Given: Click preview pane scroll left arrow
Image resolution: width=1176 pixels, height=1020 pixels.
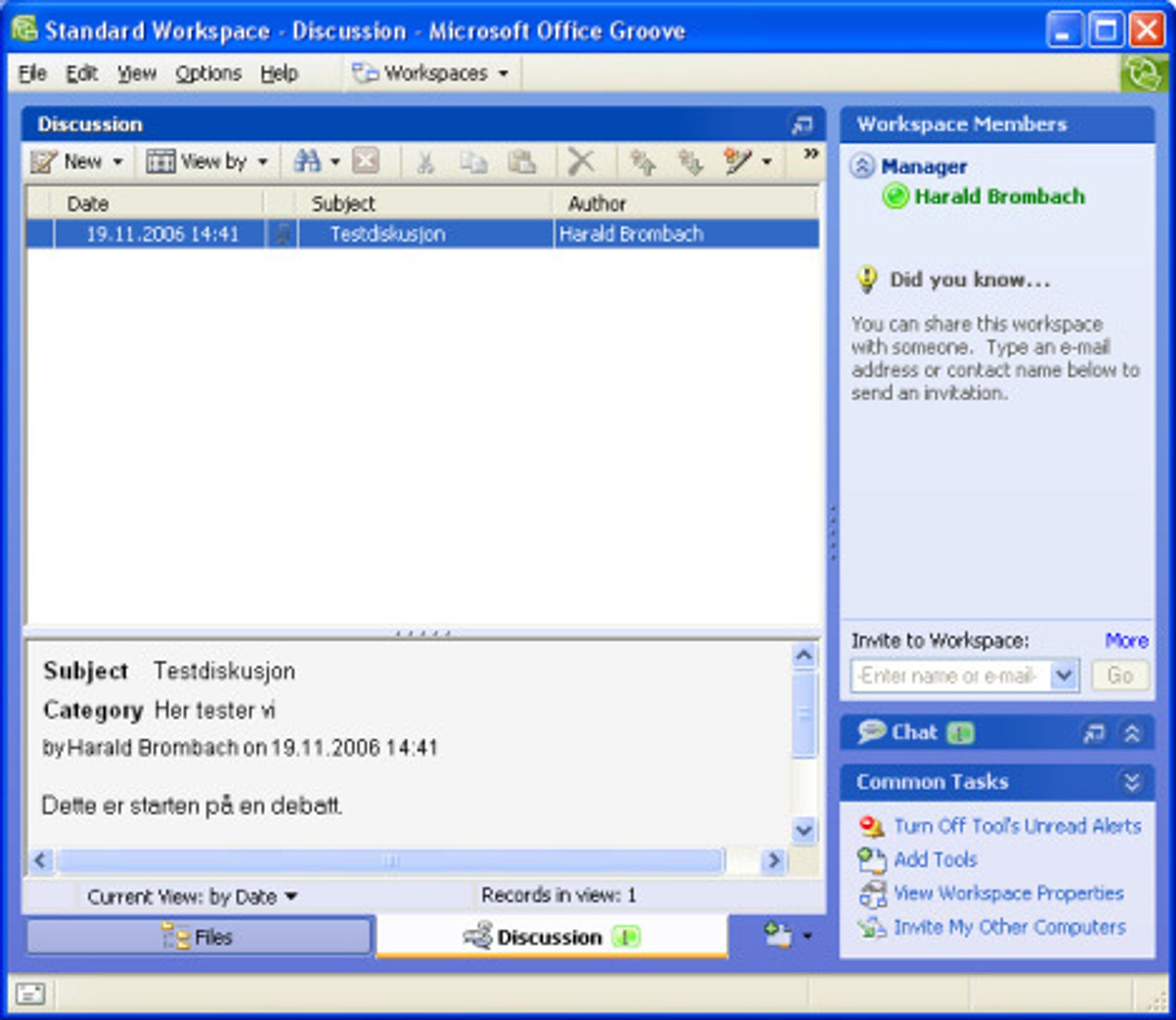Looking at the screenshot, I should tap(41, 861).
